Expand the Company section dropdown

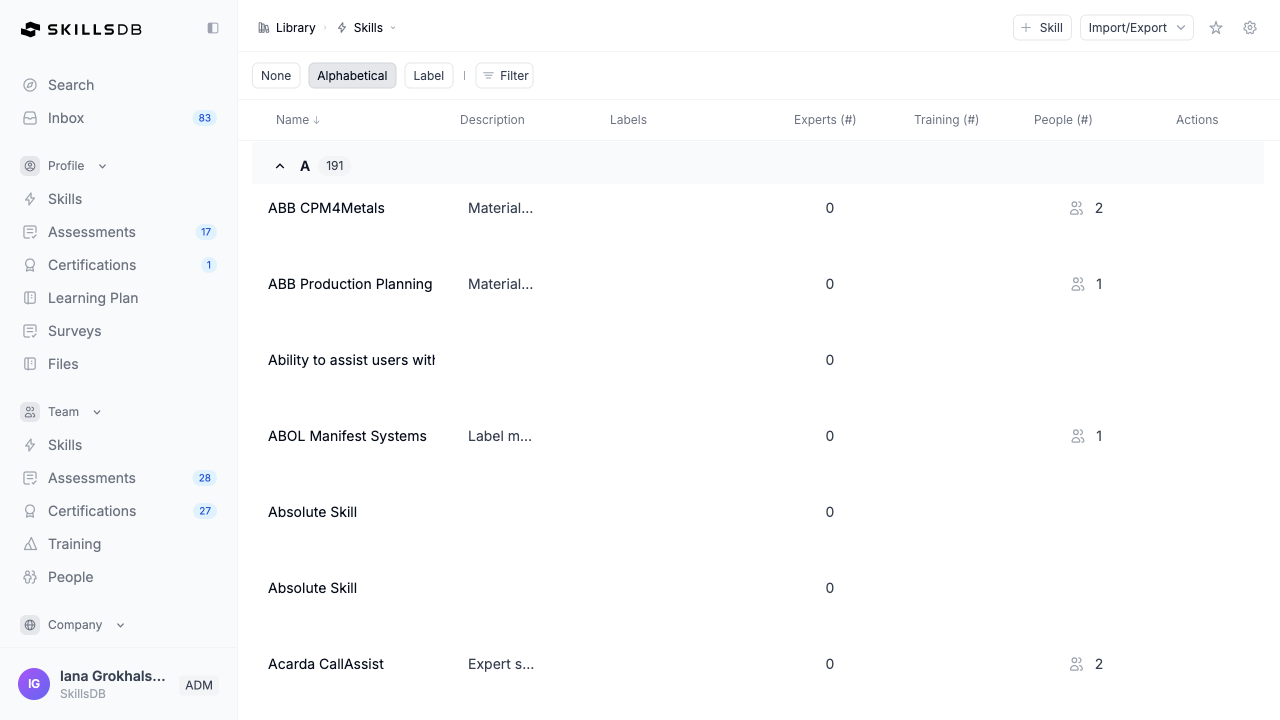pos(120,625)
